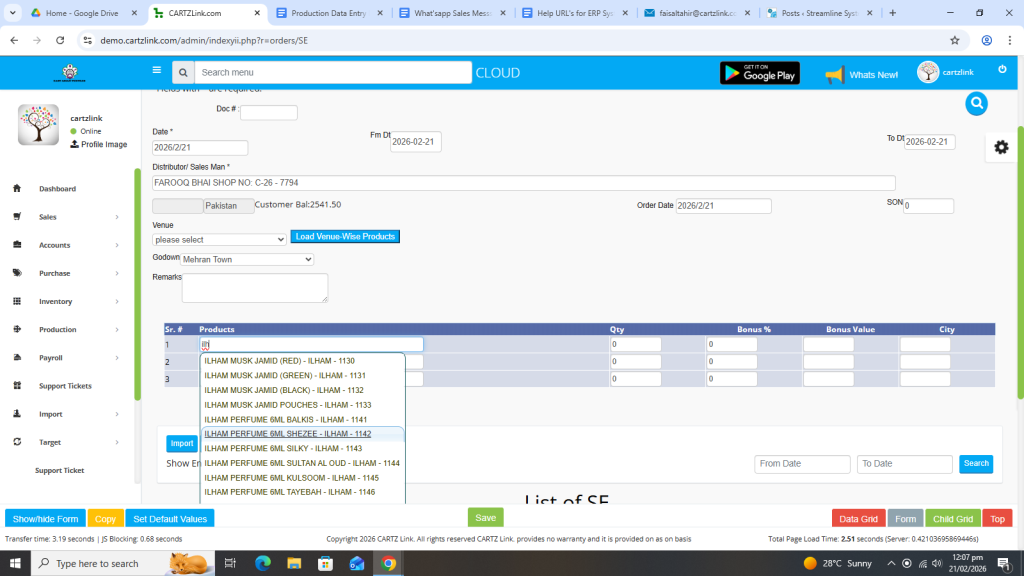Open Microsoft Edge from the taskbar

(x=263, y=563)
